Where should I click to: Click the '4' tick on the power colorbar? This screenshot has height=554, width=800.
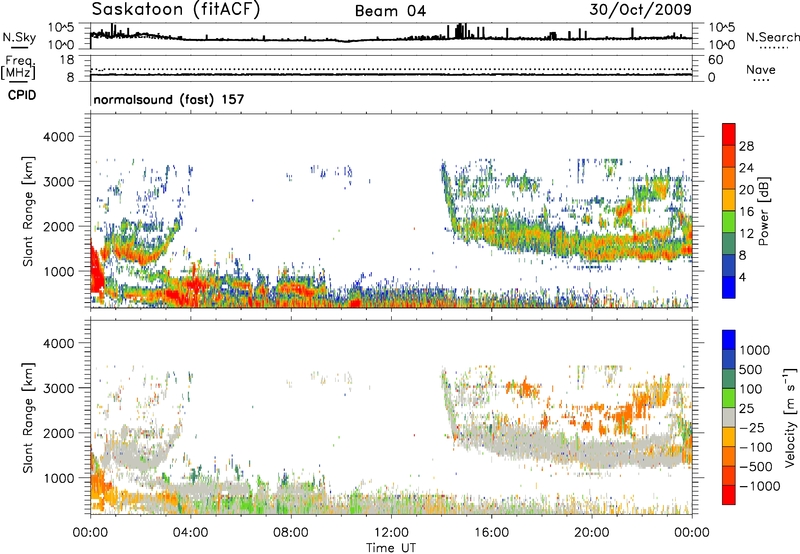(742, 277)
